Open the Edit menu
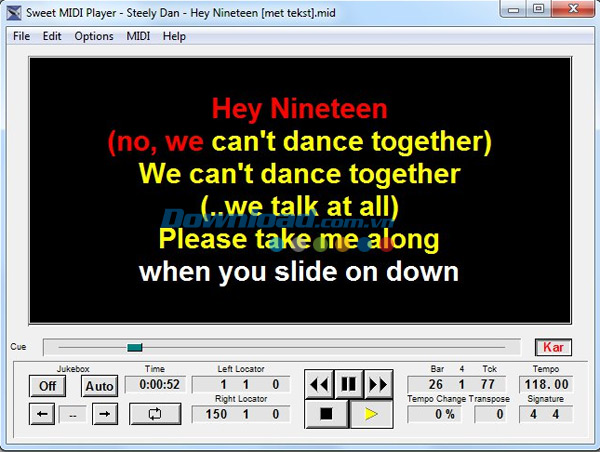Screen dimensions: 600x452 click(x=52, y=36)
